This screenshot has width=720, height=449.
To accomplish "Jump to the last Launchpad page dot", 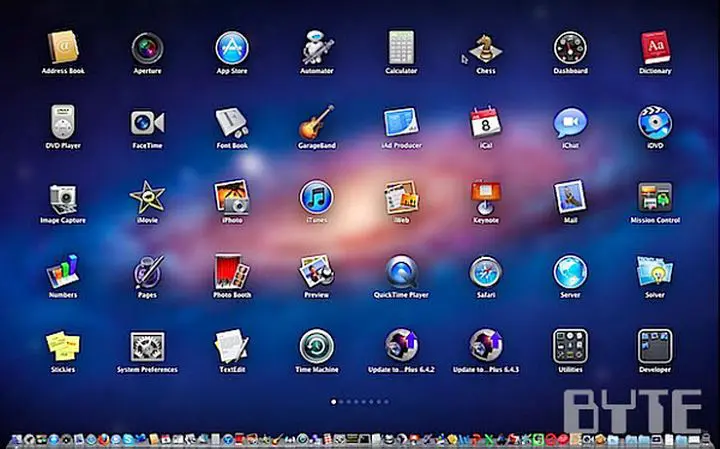I will click(386, 402).
